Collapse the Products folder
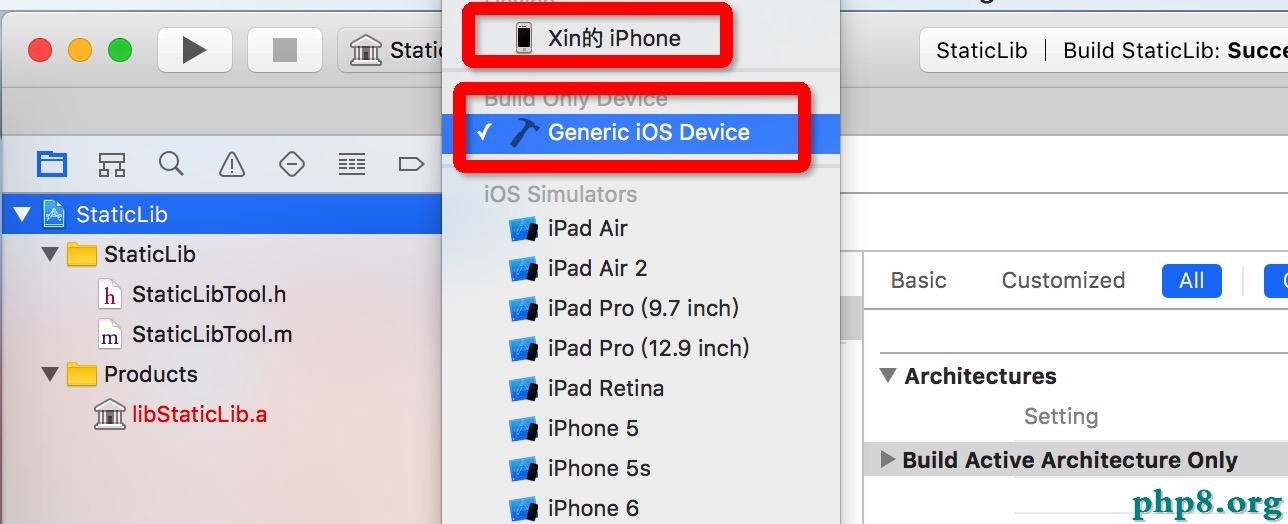The height and width of the screenshot is (524, 1288). (50, 374)
